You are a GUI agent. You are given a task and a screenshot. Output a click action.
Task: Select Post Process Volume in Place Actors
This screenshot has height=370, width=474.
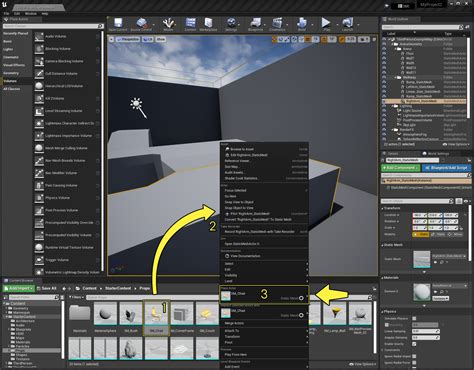[67, 210]
